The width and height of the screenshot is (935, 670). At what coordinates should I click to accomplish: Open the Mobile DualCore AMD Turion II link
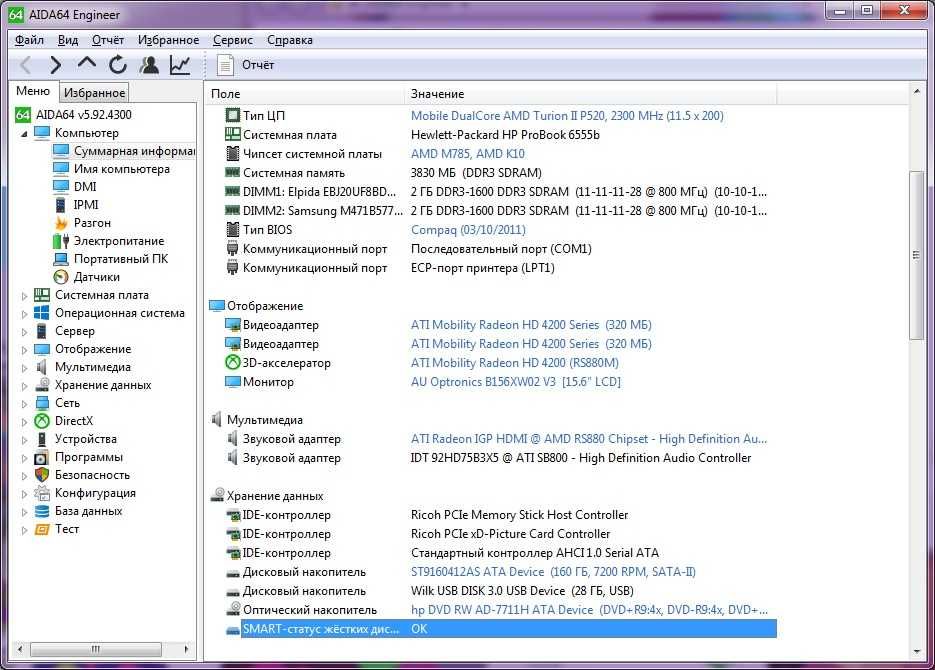(566, 115)
